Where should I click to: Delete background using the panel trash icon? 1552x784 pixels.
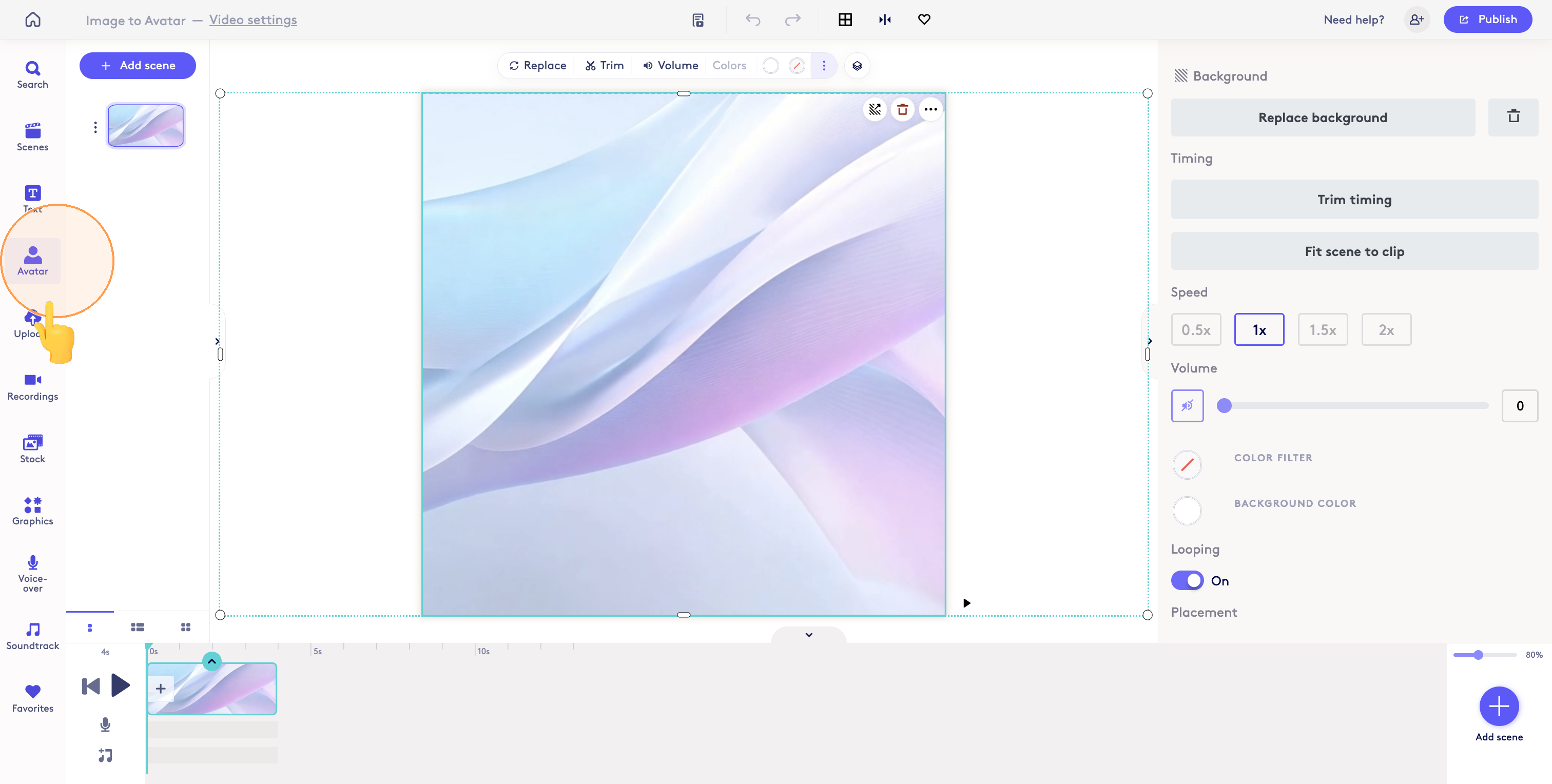pos(1513,117)
